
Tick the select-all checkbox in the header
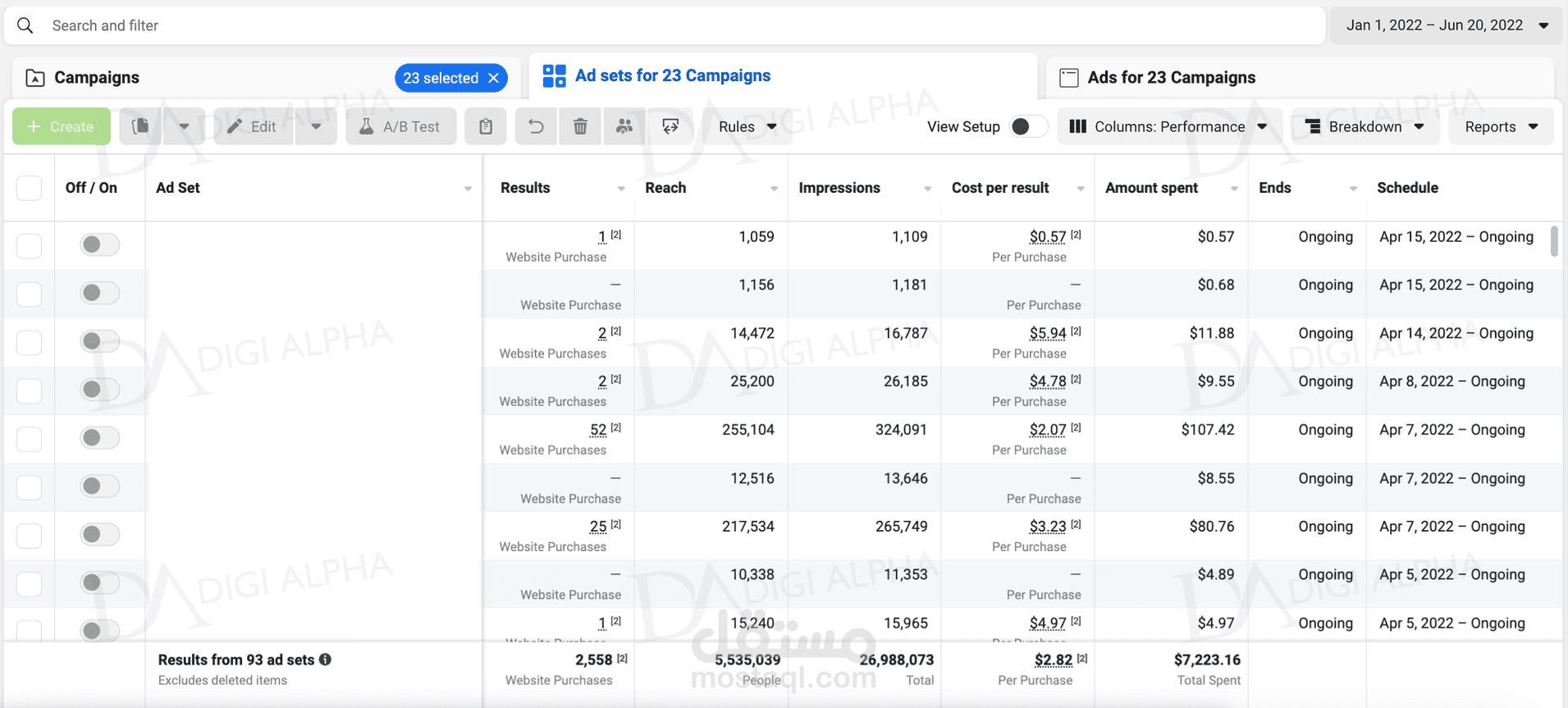pyautogui.click(x=30, y=188)
